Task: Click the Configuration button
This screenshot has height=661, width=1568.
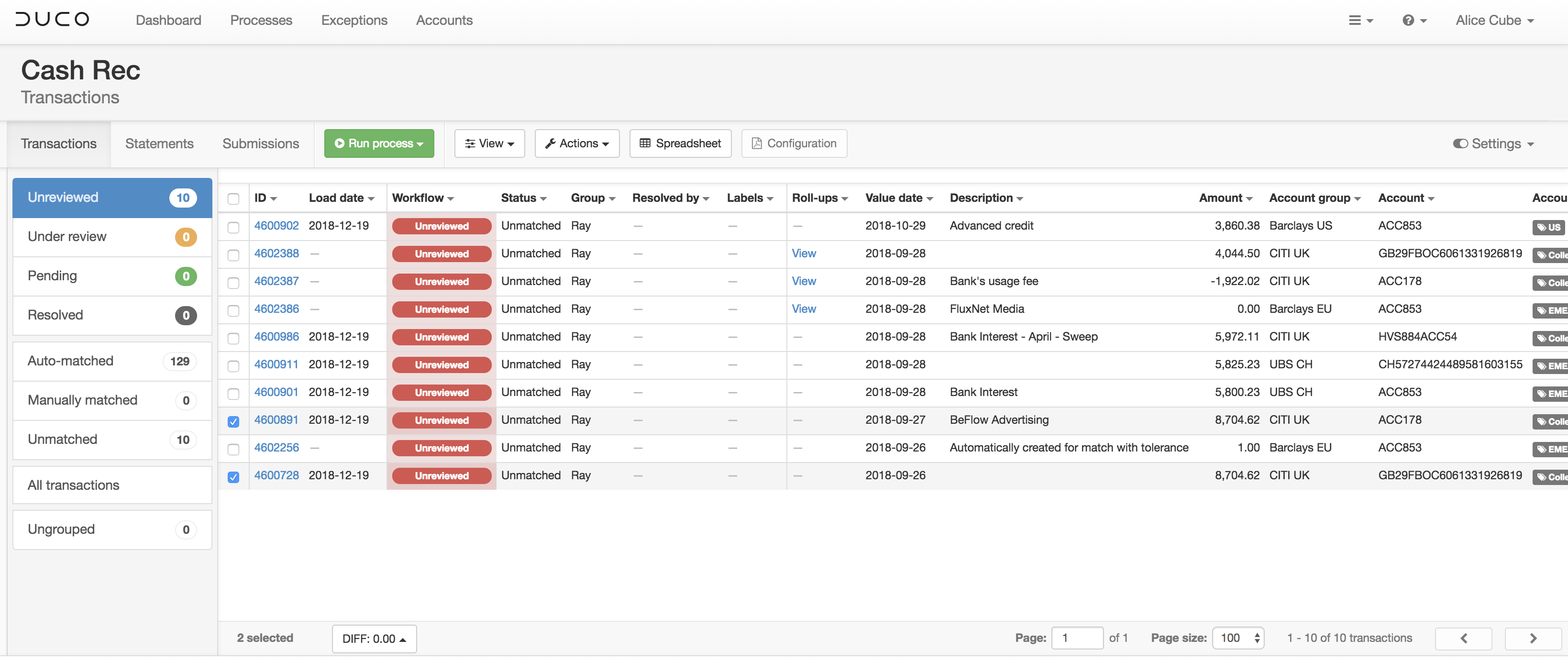Action: click(x=794, y=143)
